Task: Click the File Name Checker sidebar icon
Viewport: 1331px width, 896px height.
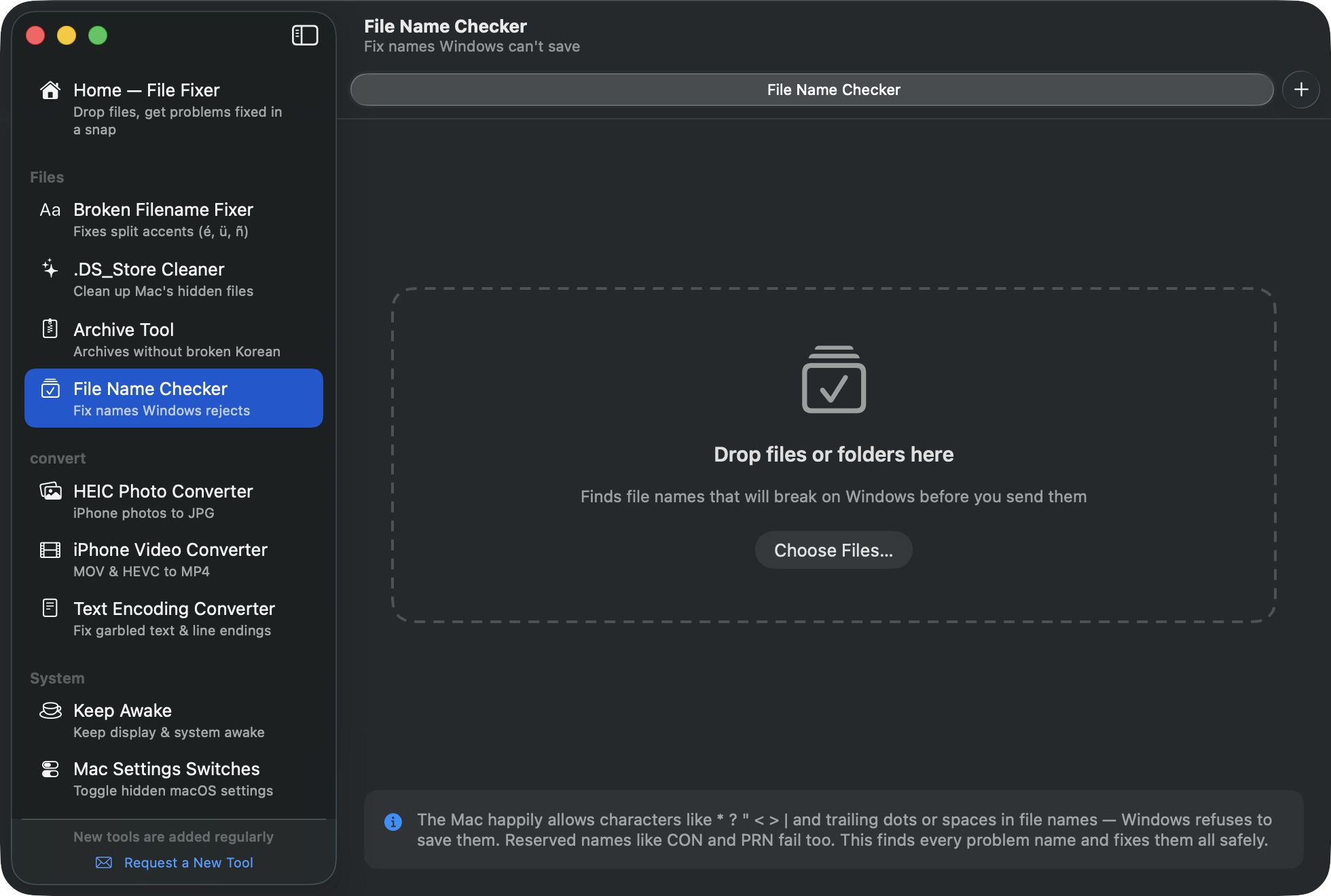Action: (50, 388)
